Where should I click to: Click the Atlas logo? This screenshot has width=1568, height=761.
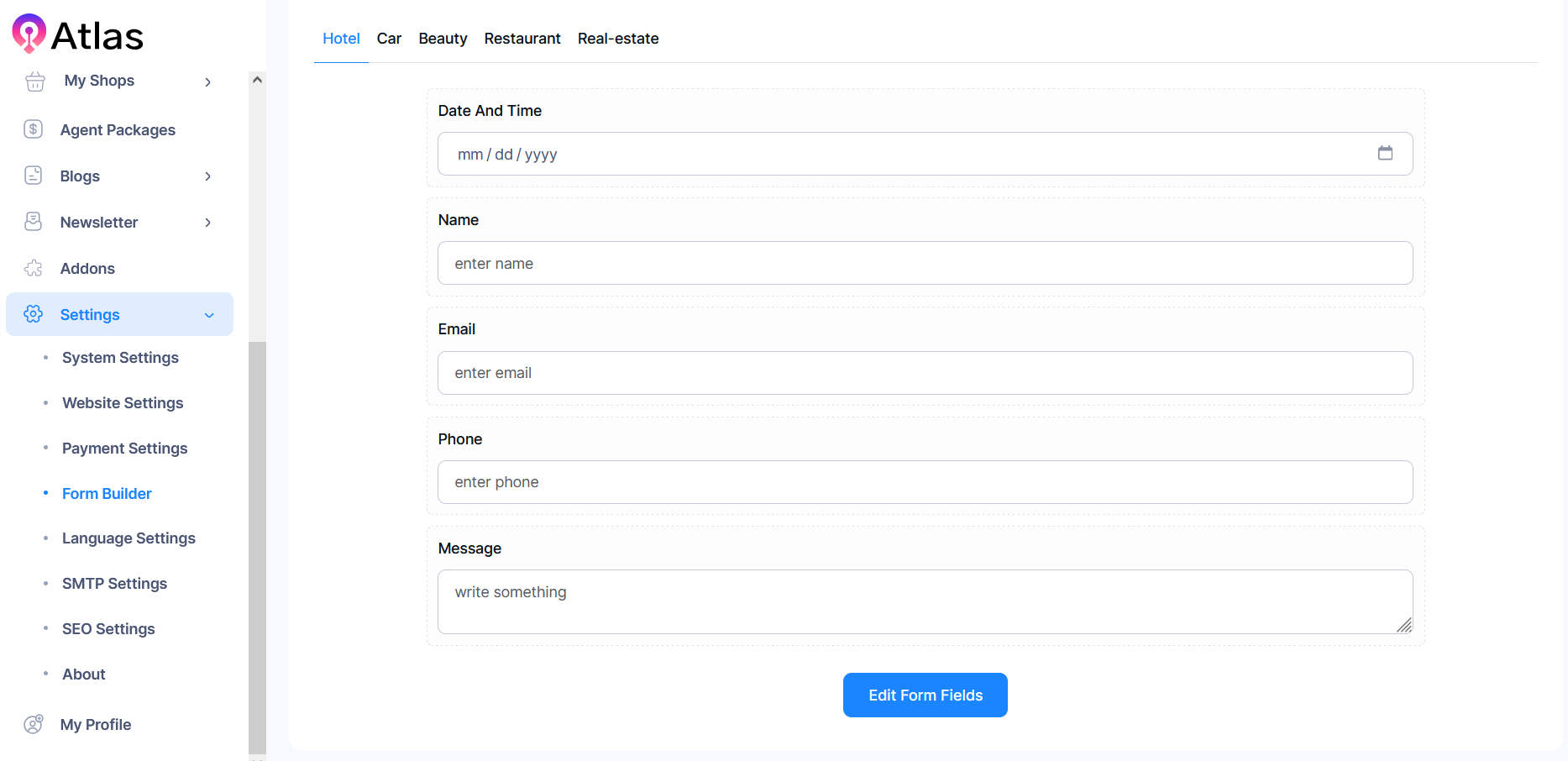pyautogui.click(x=76, y=34)
